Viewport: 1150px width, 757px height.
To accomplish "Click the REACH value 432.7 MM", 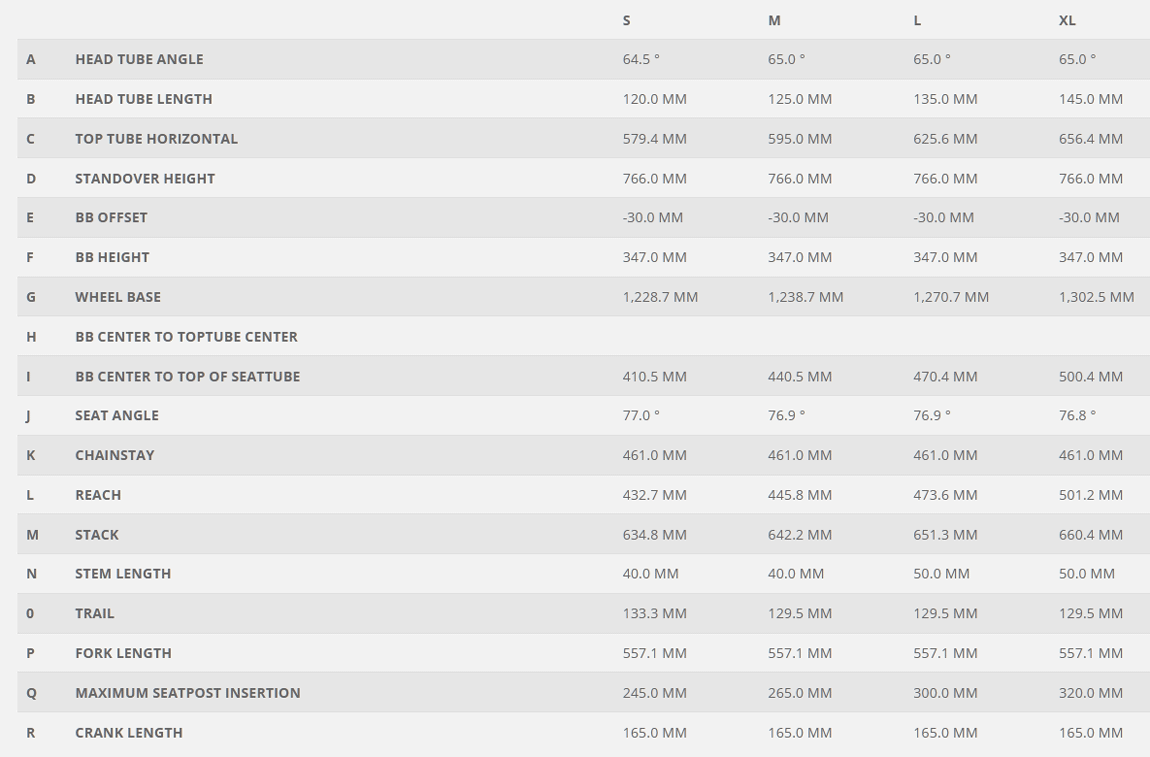I will coord(655,495).
